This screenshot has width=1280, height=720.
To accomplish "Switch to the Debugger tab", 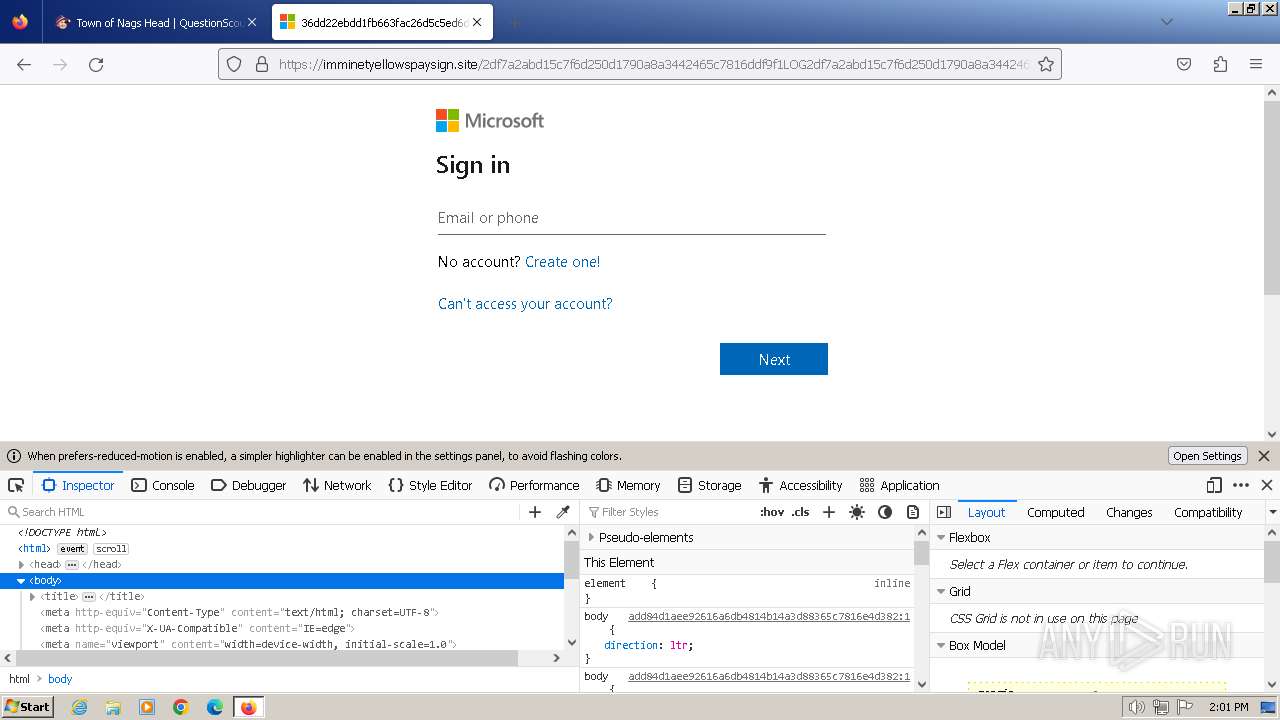I will 249,485.
